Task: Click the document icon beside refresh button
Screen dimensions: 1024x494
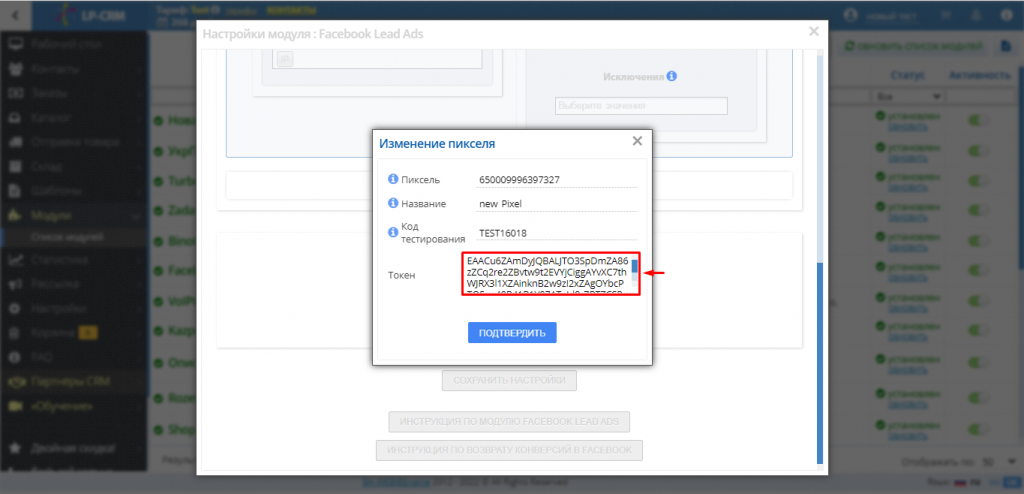Action: pyautogui.click(x=1006, y=46)
